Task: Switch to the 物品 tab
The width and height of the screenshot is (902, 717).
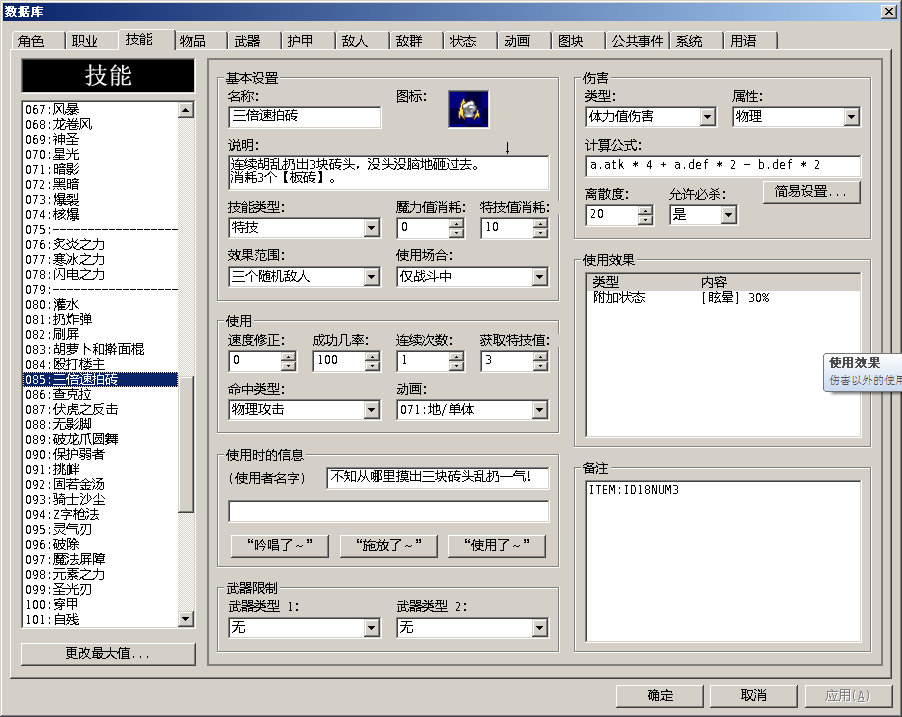Action: 199,41
